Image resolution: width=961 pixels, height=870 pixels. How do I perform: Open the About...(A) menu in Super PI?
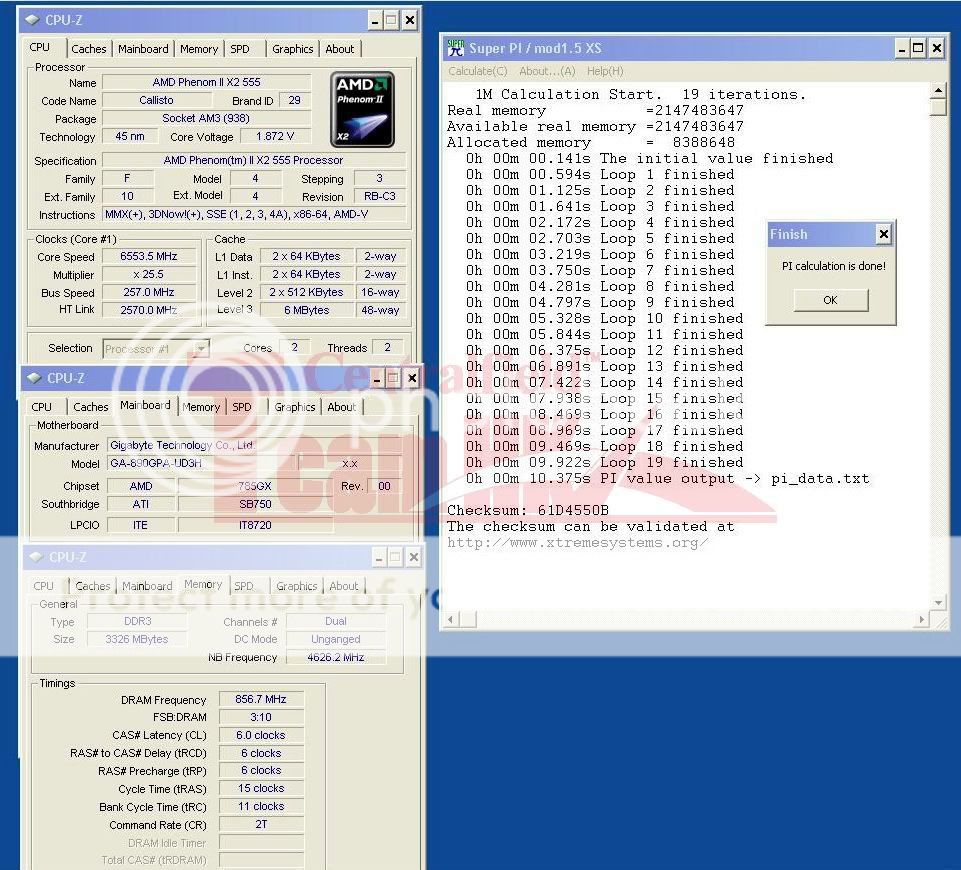[547, 71]
